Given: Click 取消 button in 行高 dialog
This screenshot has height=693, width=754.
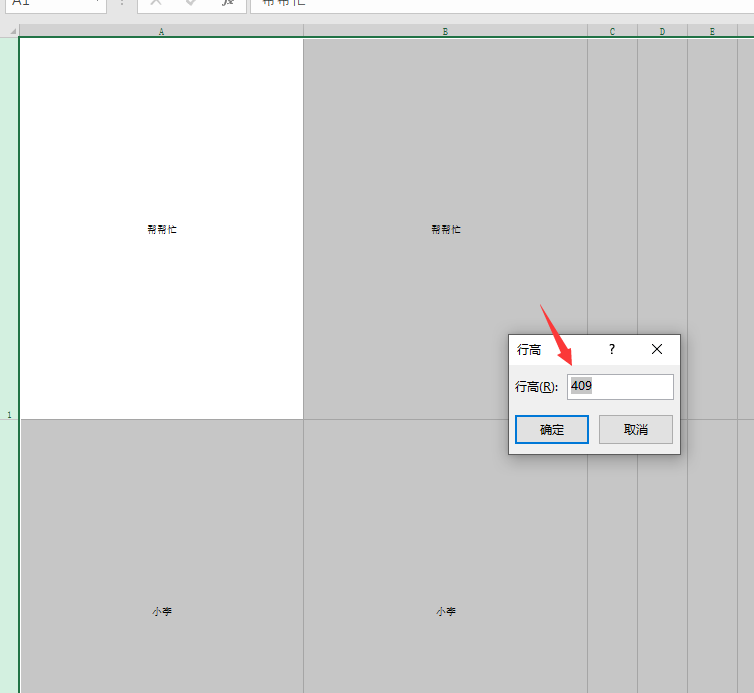Looking at the screenshot, I should click(x=636, y=429).
